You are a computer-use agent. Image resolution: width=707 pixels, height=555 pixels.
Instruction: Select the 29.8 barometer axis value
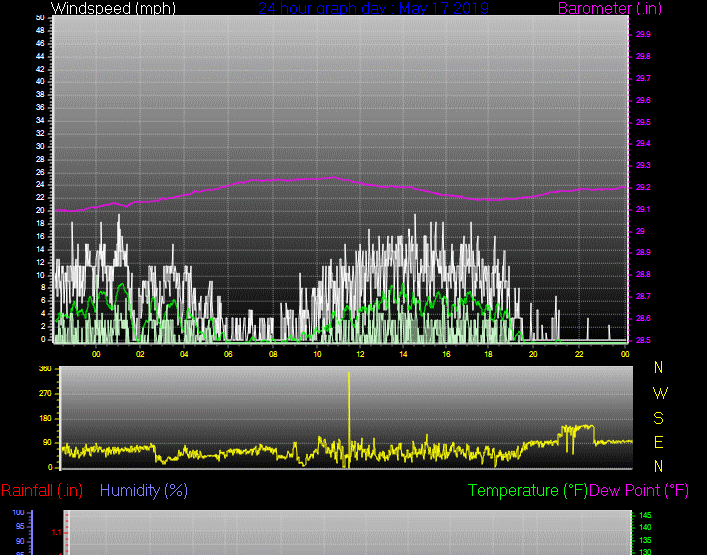[643, 56]
